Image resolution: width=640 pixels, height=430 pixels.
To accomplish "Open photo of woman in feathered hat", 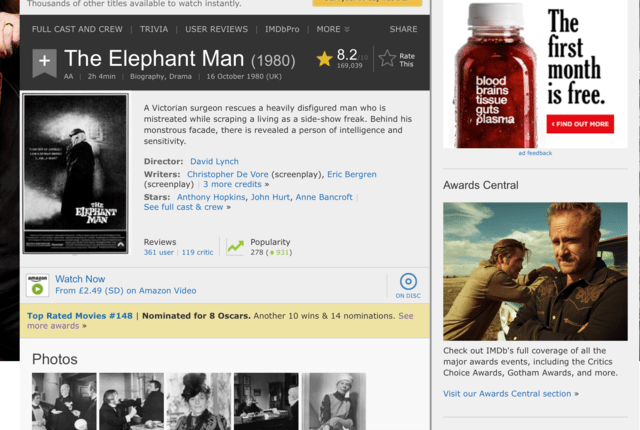I will tap(199, 401).
